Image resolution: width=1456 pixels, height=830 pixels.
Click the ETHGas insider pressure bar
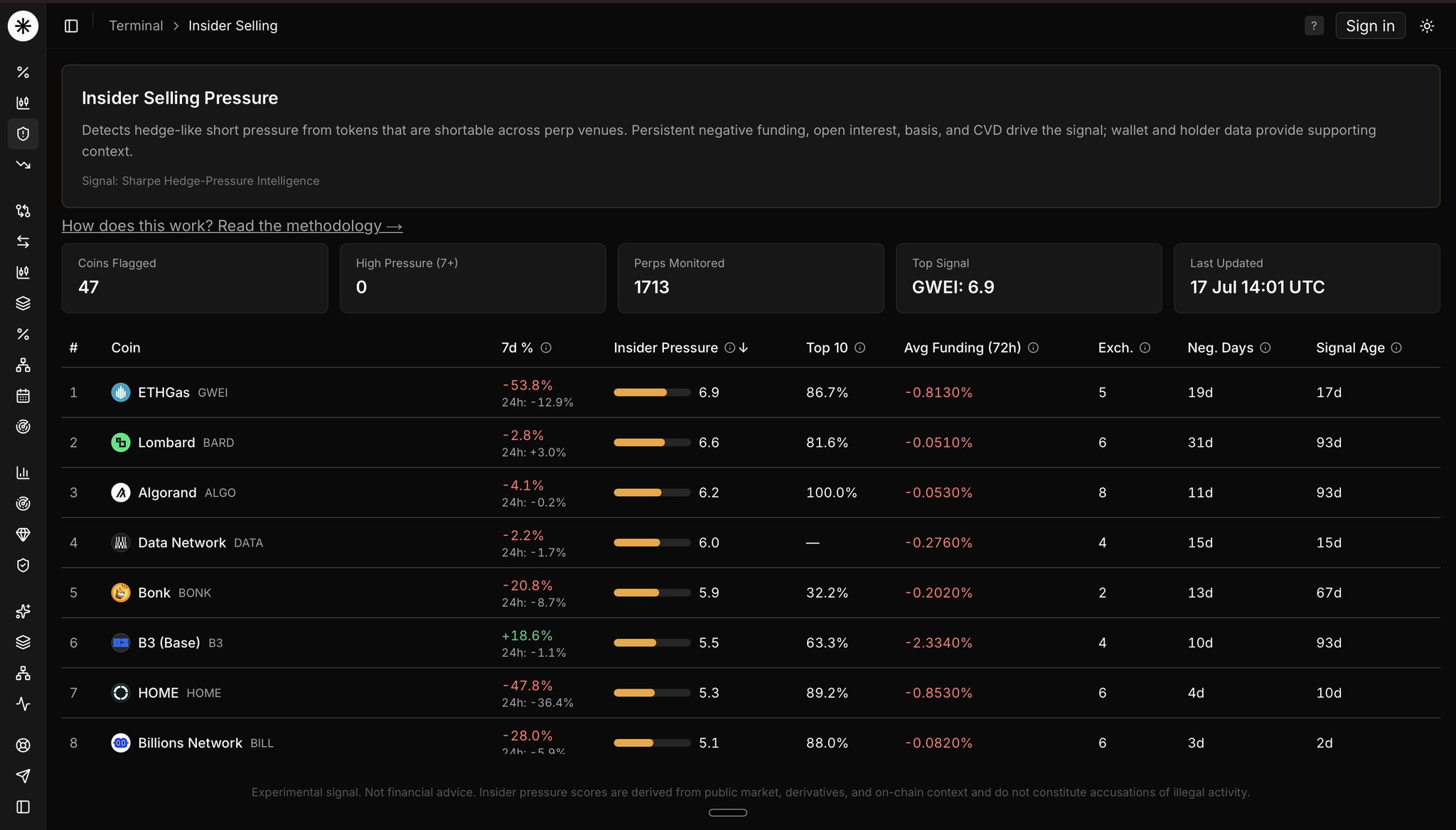pos(652,392)
